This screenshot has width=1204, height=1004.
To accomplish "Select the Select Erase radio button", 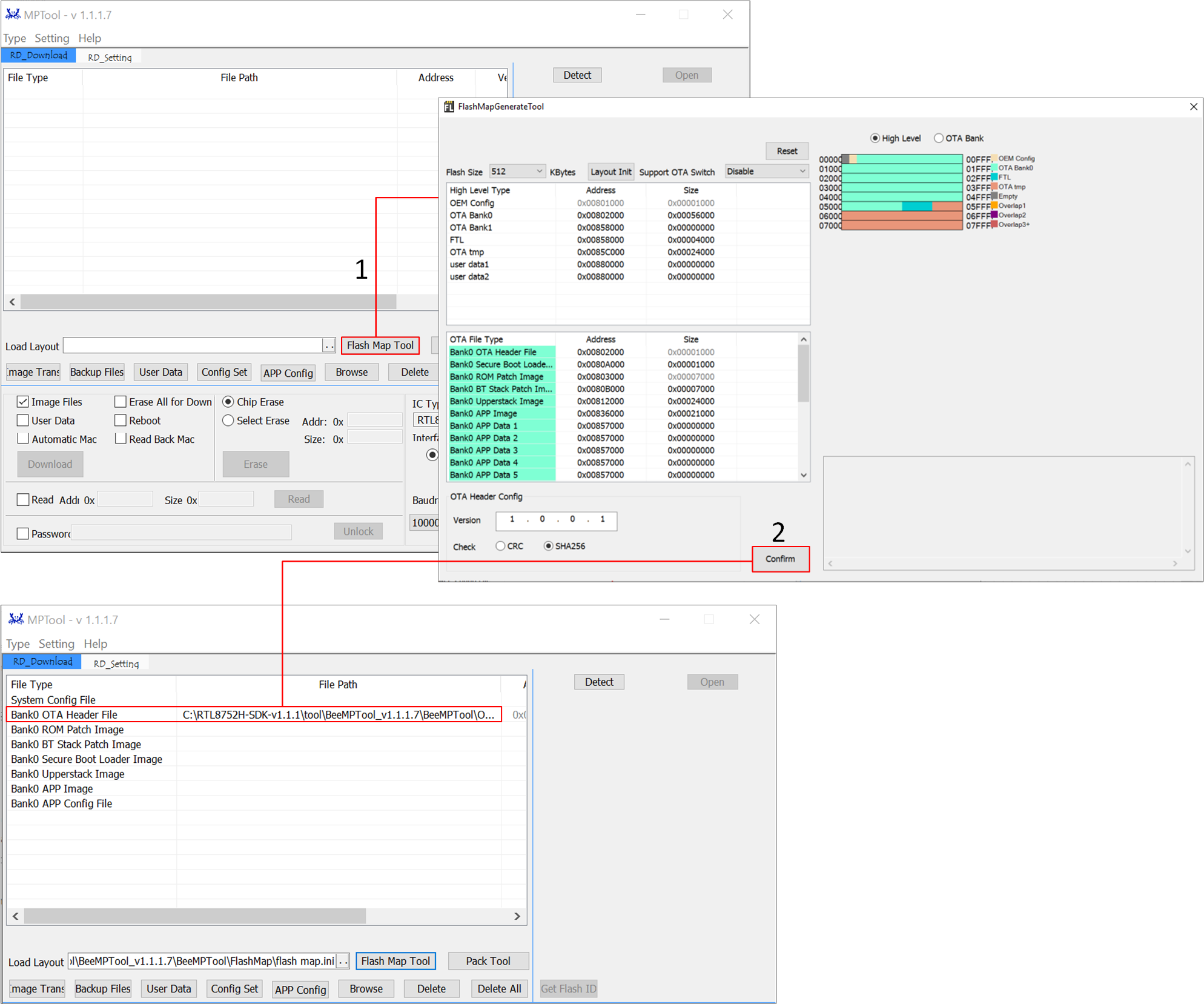I will point(228,421).
